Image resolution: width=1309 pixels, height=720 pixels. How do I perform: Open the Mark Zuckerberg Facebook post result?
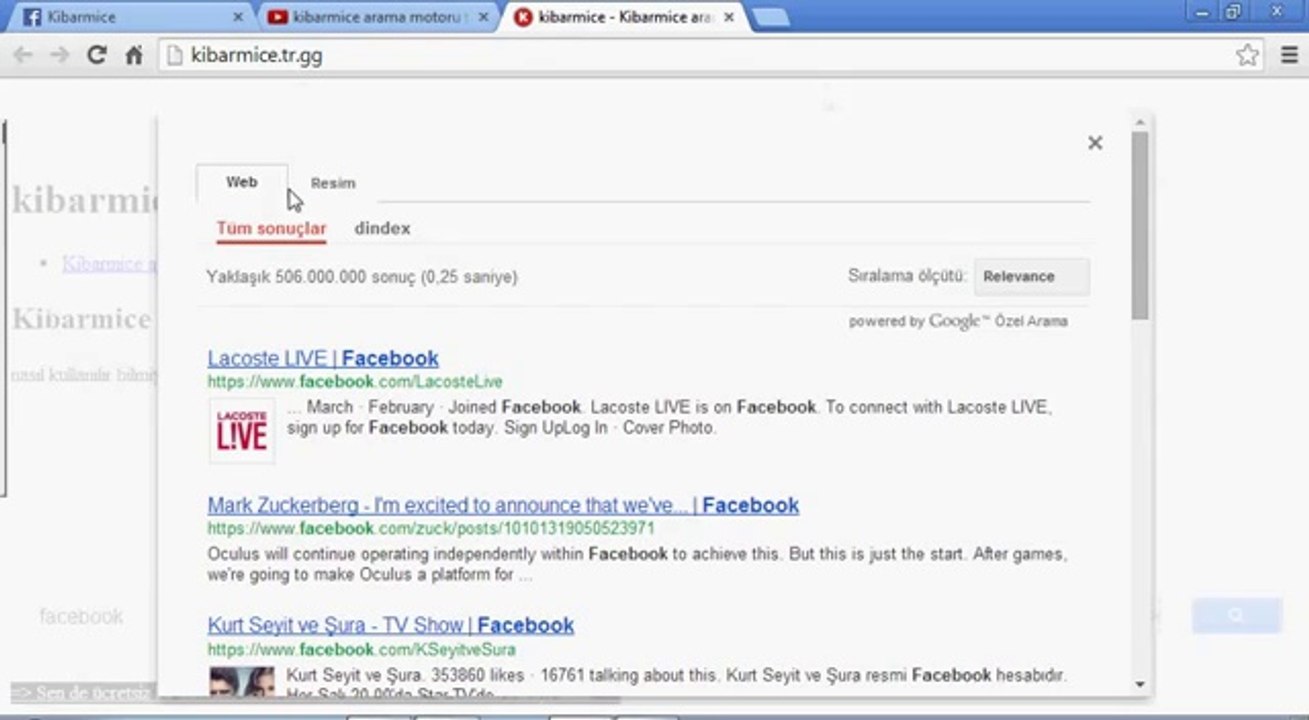(503, 505)
